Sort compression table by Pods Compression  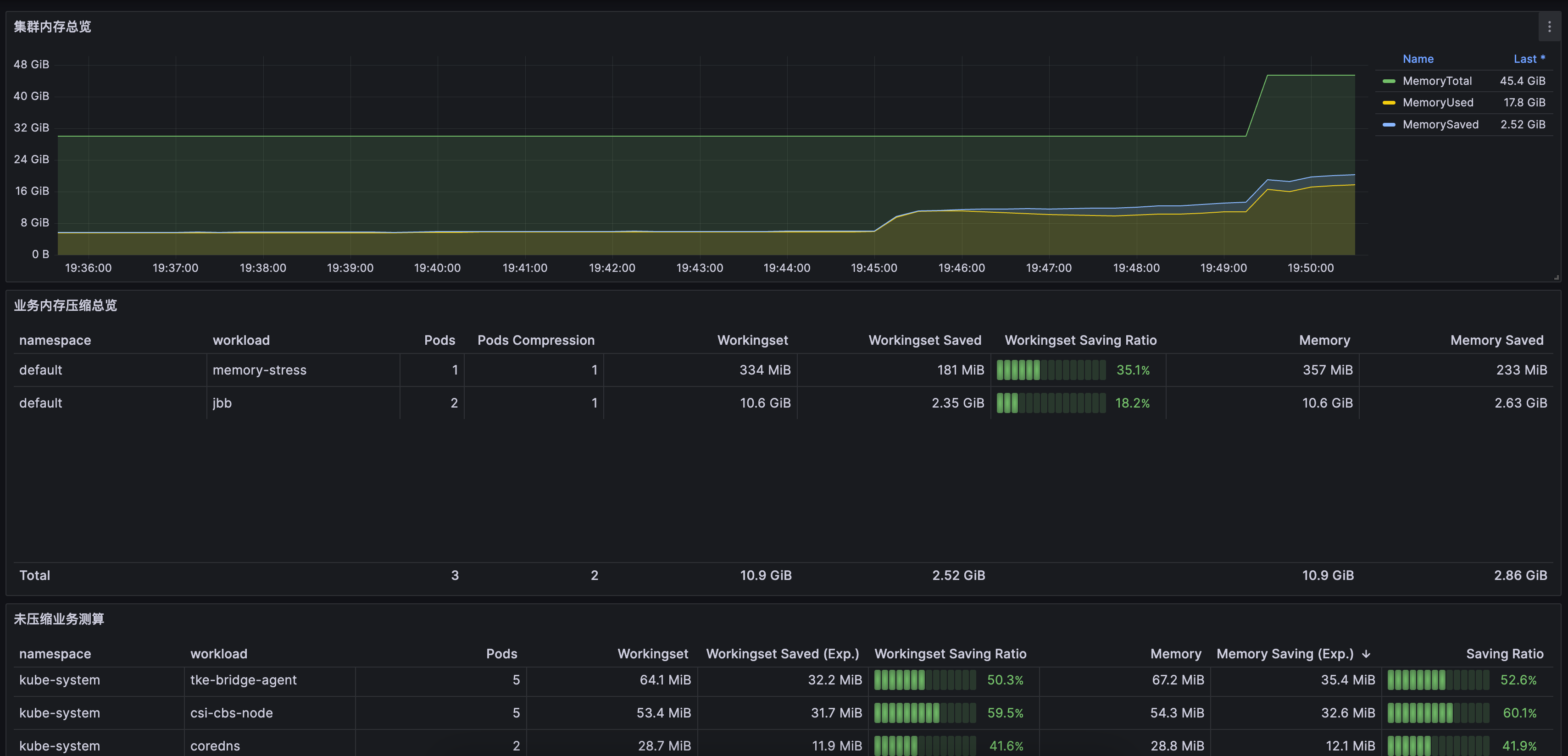click(535, 340)
